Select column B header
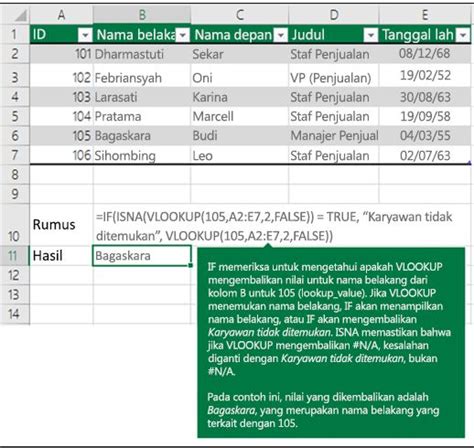The width and height of the screenshot is (474, 448). click(x=142, y=15)
